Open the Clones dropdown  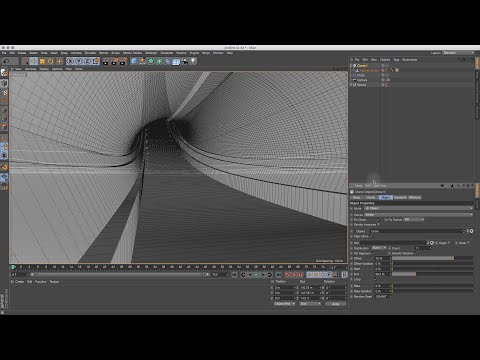click(419, 215)
